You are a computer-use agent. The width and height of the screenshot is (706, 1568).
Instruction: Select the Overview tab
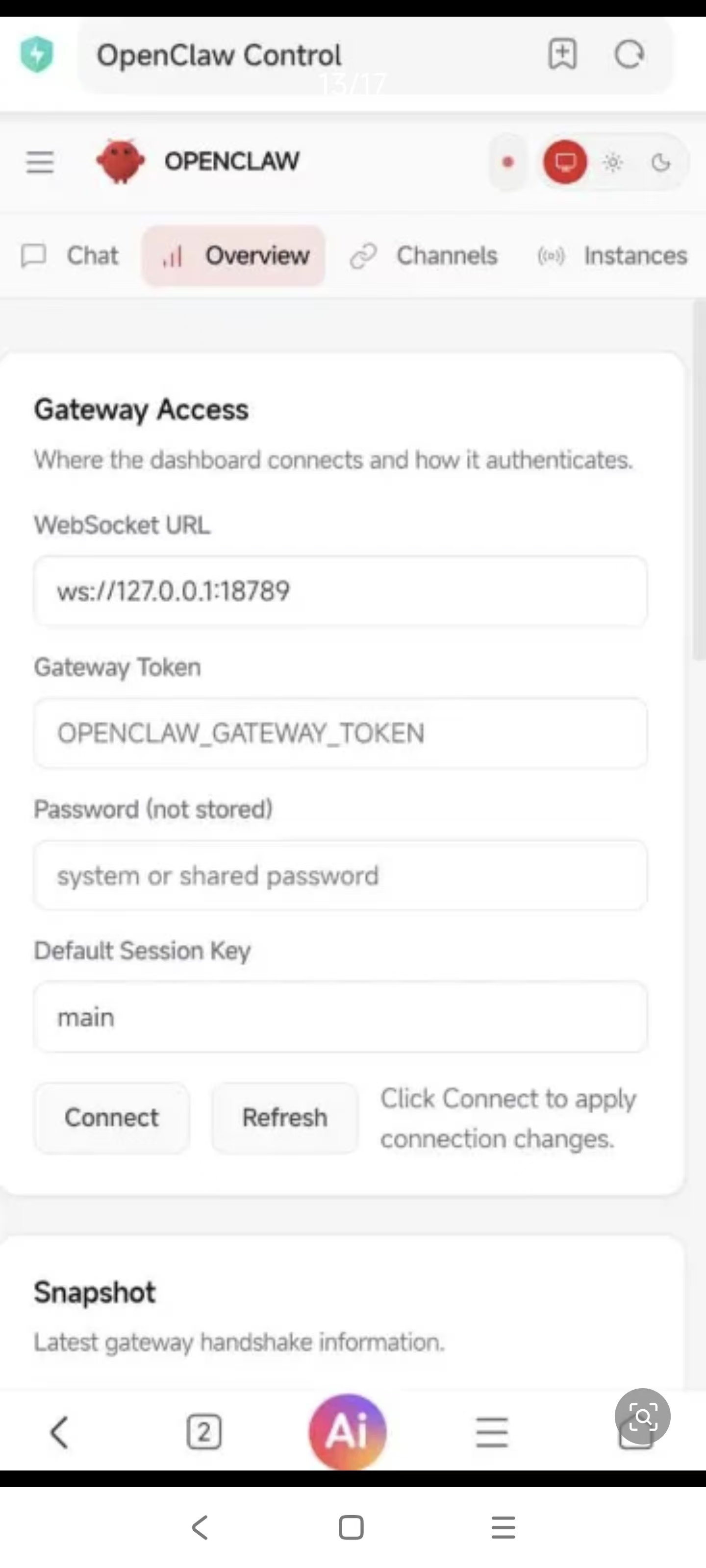coord(234,256)
